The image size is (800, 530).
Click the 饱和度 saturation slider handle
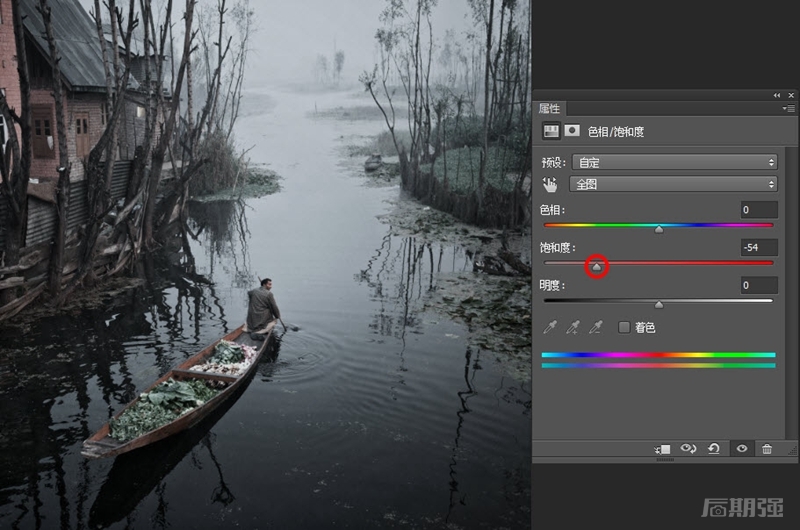point(596,267)
